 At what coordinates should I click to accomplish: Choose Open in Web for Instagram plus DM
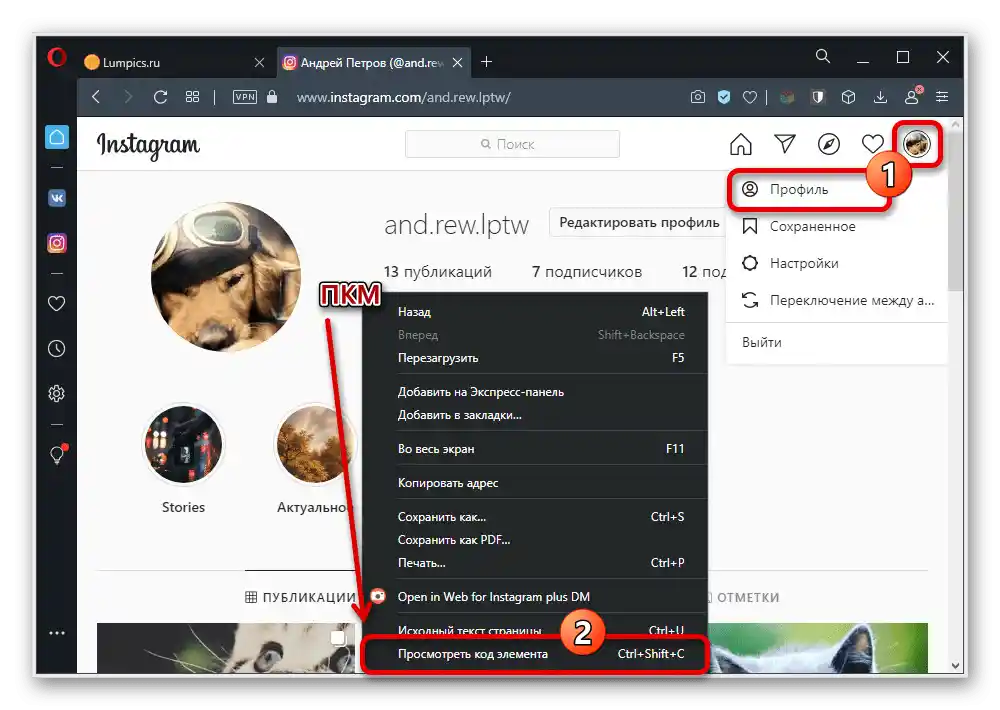pos(536,597)
